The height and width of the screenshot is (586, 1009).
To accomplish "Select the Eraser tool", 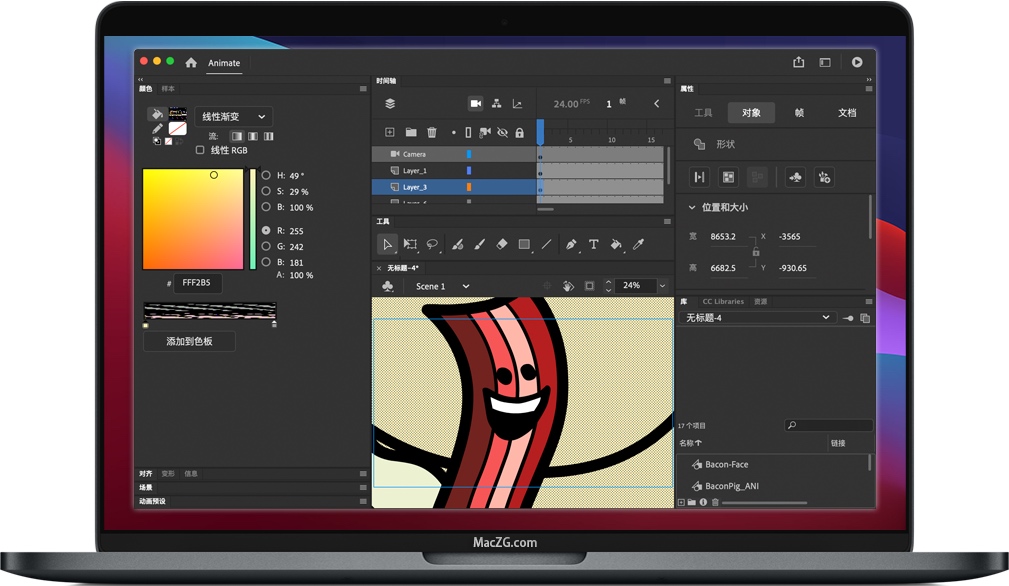I will click(502, 244).
